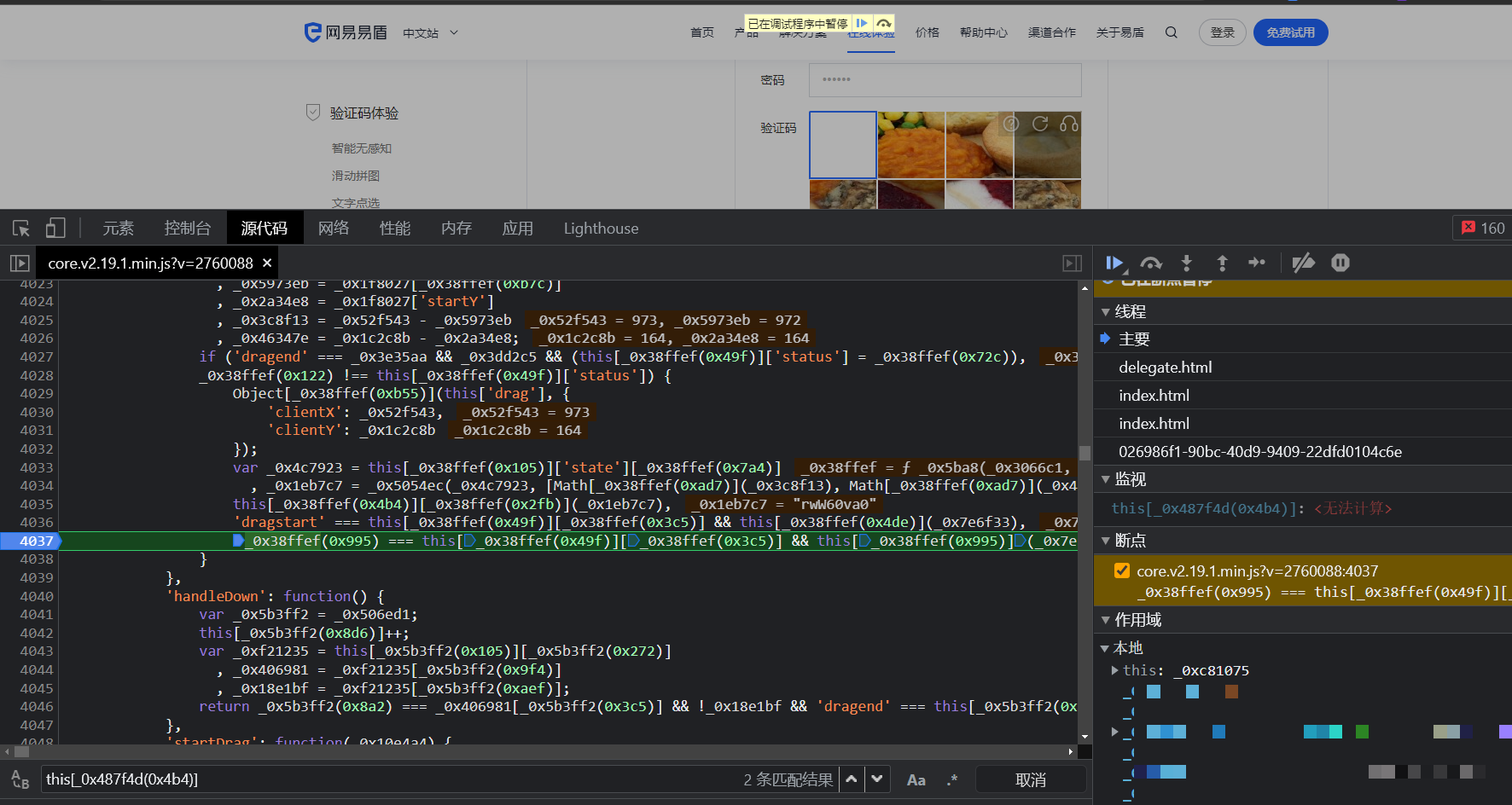The image size is (1512, 805).
Task: Show the file navigator sidebar
Action: click(x=20, y=264)
